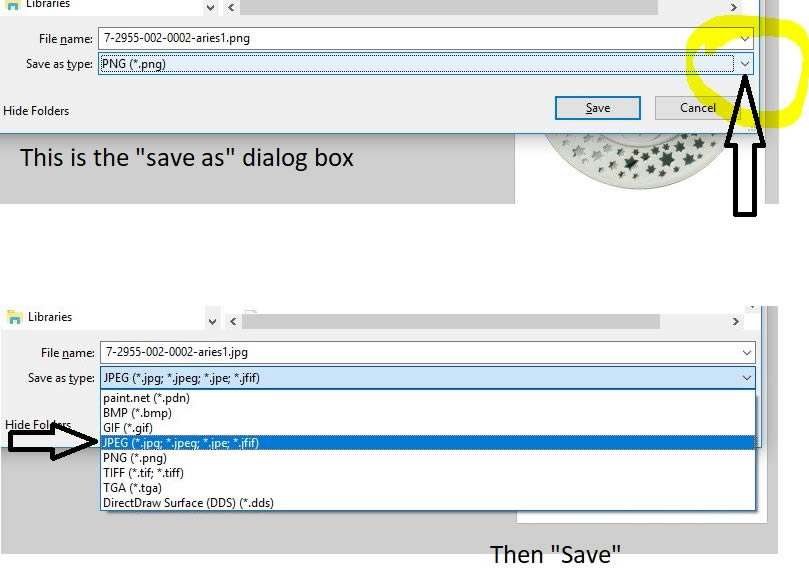809x568 pixels.
Task: Select JPEG (*.jpg; *.jpeg; *.jpe; *.jfif) option
Action: 428,443
